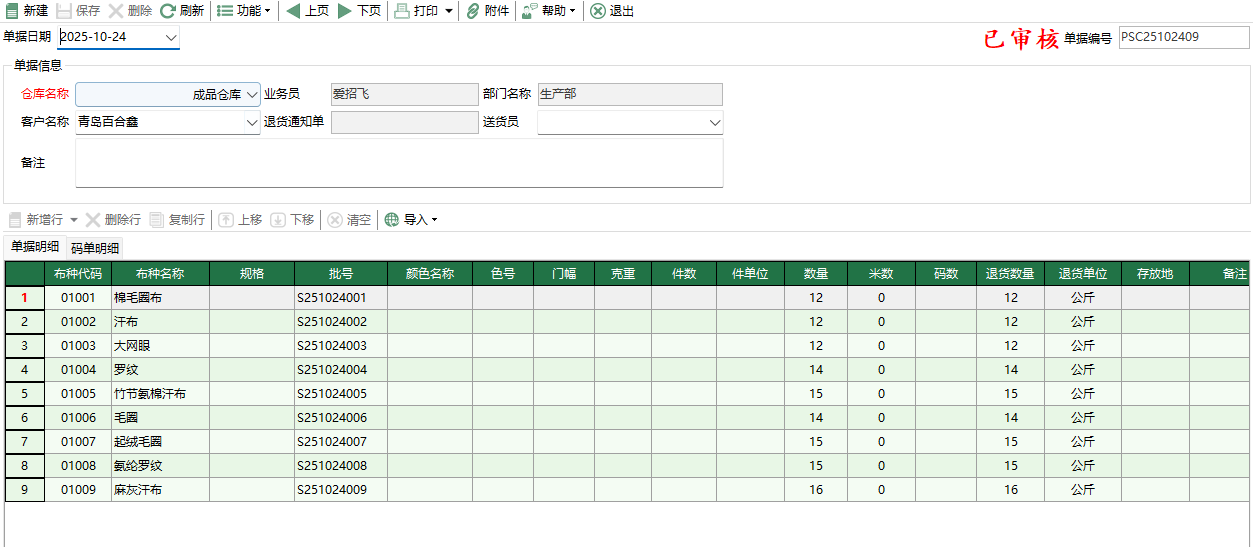Image resolution: width=1253 pixels, height=547 pixels.
Task: Click the 打印 (Print) button
Action: point(416,11)
